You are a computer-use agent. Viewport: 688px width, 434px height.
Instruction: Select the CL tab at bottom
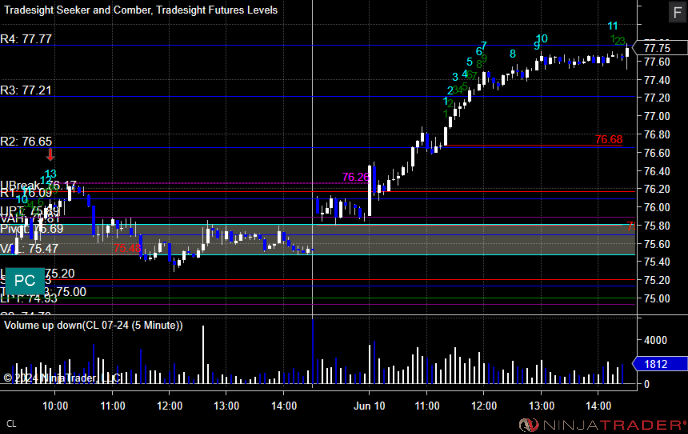point(11,424)
